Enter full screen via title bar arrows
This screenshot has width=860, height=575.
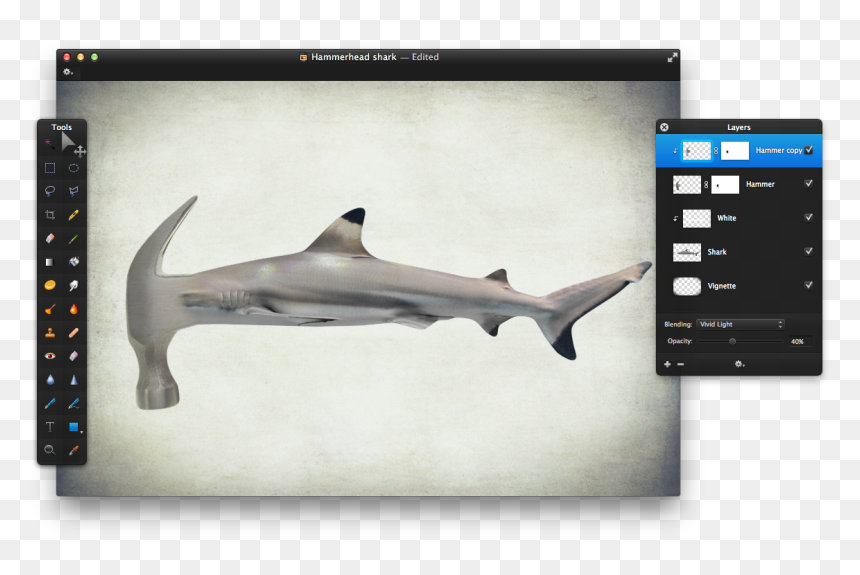(x=672, y=57)
